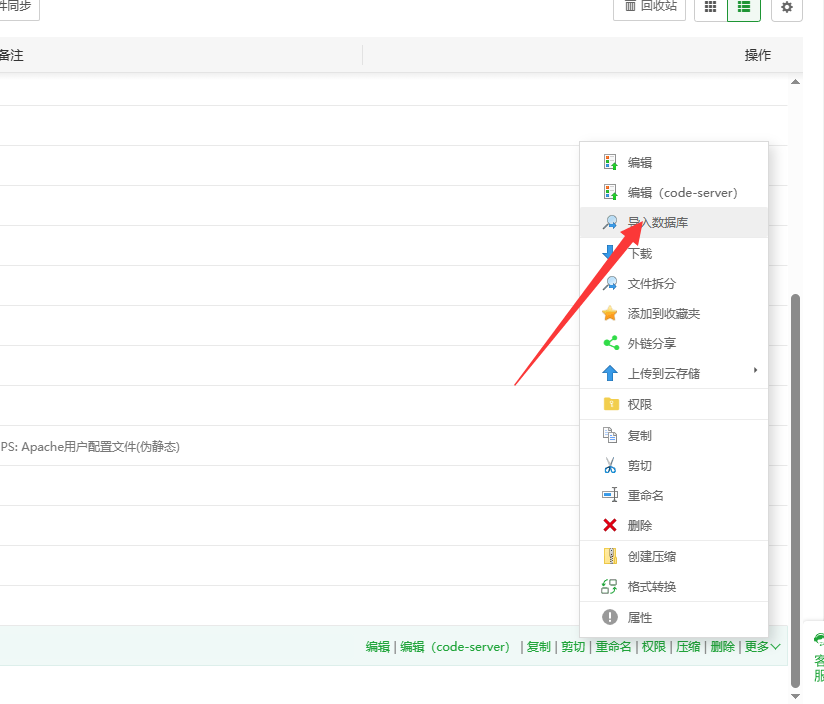Viewport: 824px width, 704px height.
Task: Choose 属性 menu entry
Action: coord(674,617)
